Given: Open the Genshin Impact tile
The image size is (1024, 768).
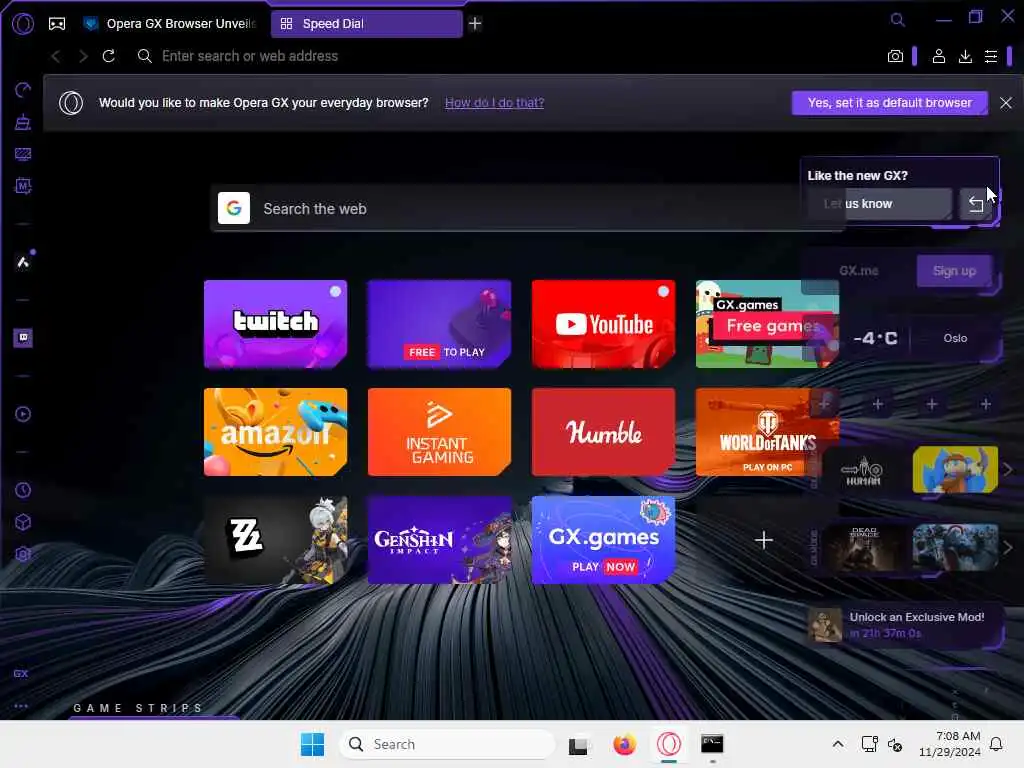Looking at the screenshot, I should (440, 539).
